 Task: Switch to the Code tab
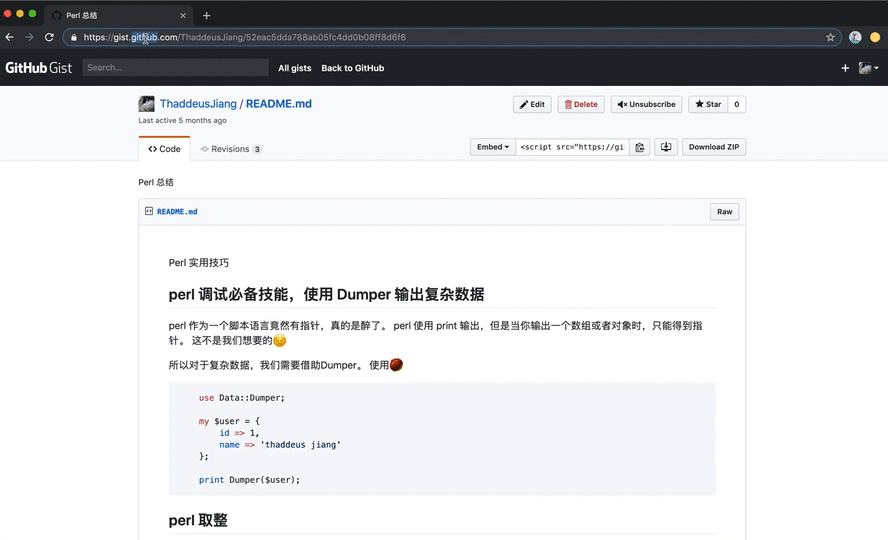pyautogui.click(x=164, y=149)
